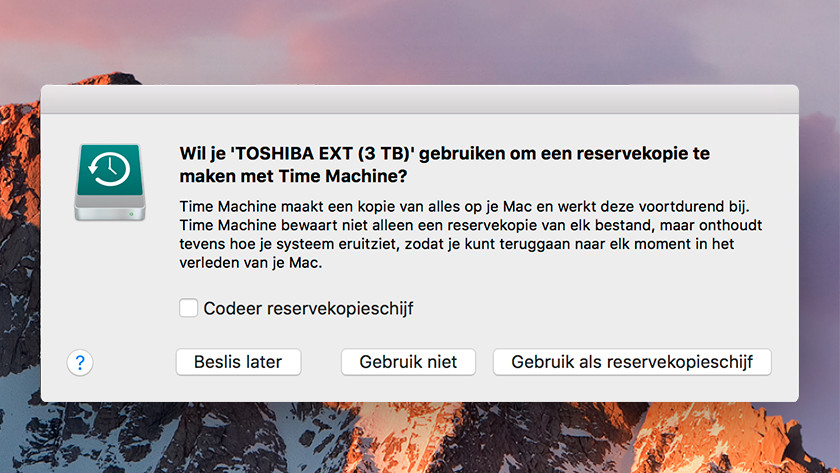Confirm with 'Gebruik als reservekopieschijf' button

(631, 362)
